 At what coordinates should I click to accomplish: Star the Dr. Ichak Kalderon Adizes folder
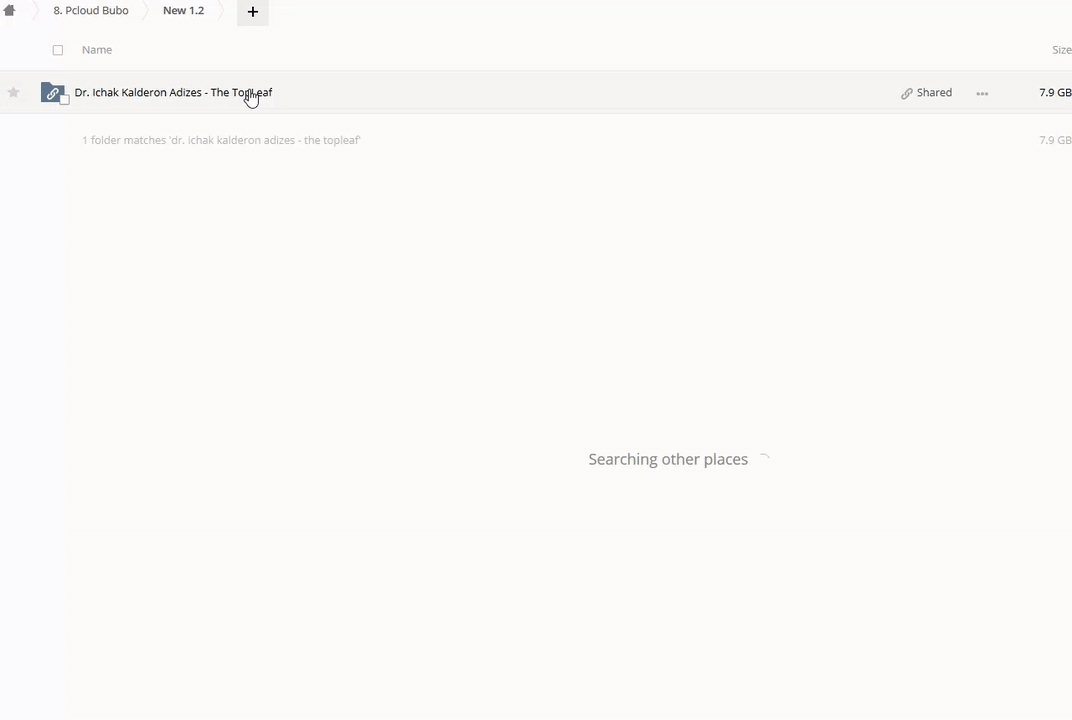click(13, 93)
